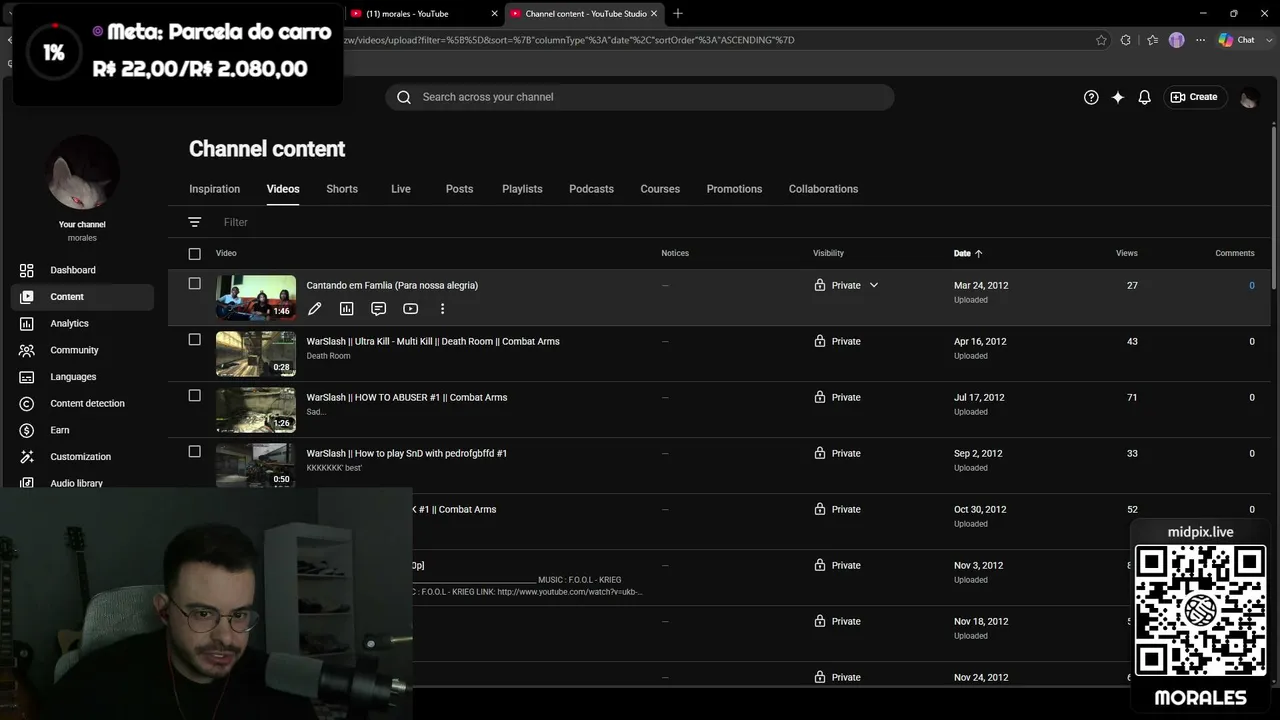The height and width of the screenshot is (720, 1280).
Task: Open browser three-dot settings menu
Action: click(1199, 40)
